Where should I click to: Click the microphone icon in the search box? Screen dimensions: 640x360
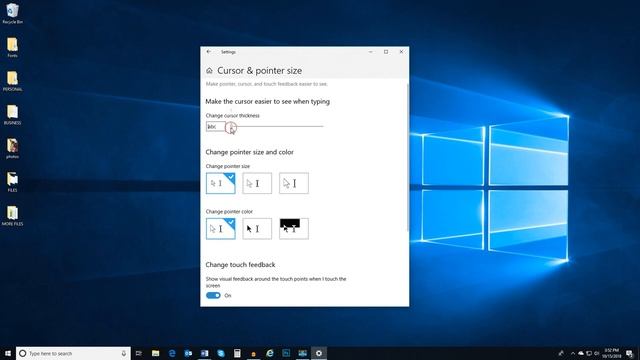pyautogui.click(x=124, y=353)
